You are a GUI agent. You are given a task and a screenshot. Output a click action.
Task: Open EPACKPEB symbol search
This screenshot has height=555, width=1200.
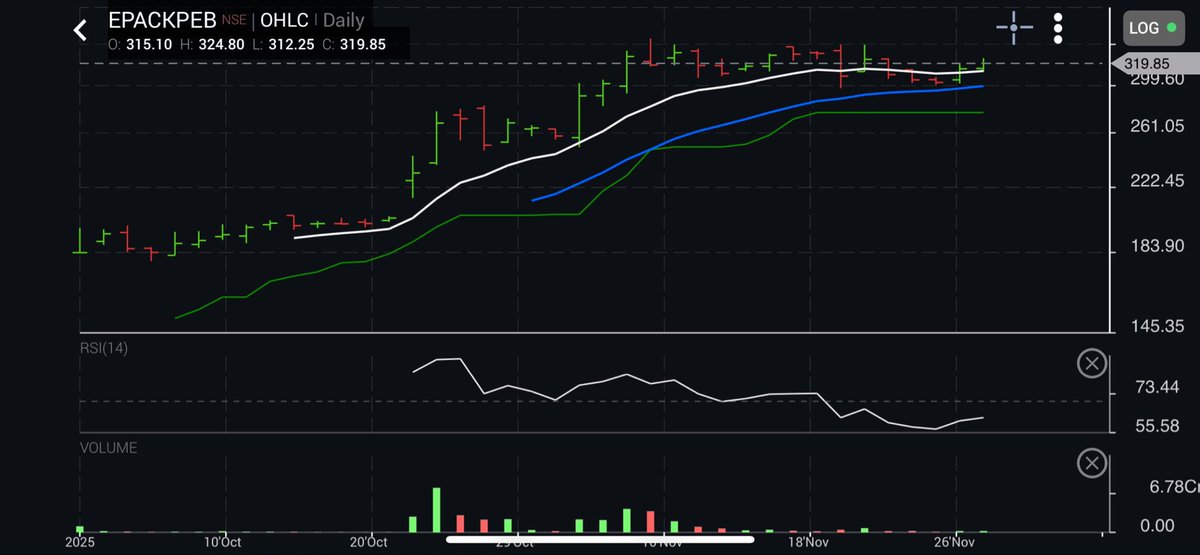[x=162, y=19]
